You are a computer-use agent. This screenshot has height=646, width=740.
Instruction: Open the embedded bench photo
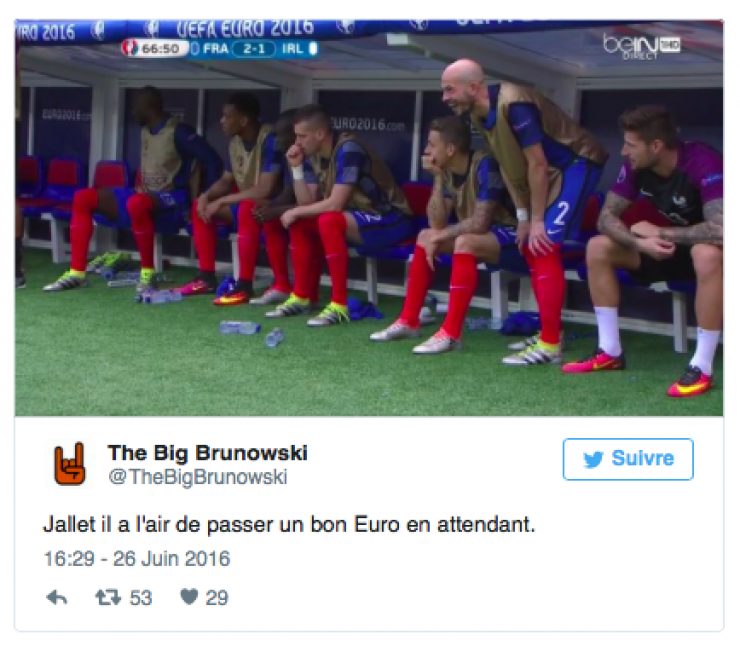click(369, 218)
